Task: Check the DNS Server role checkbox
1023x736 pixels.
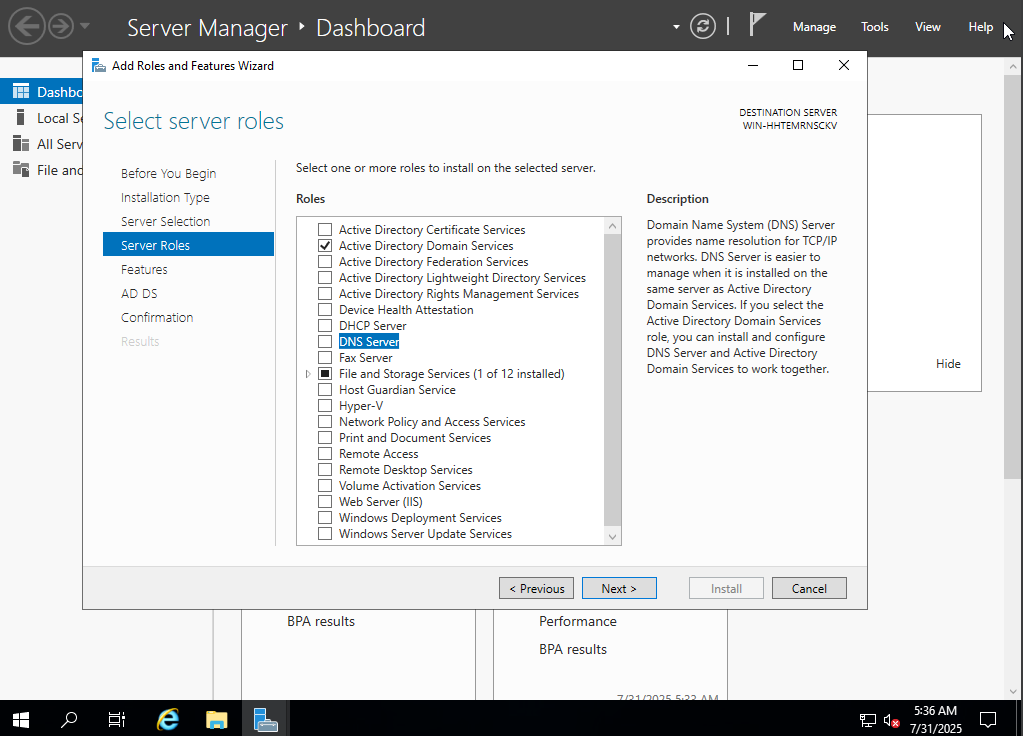Action: point(325,342)
